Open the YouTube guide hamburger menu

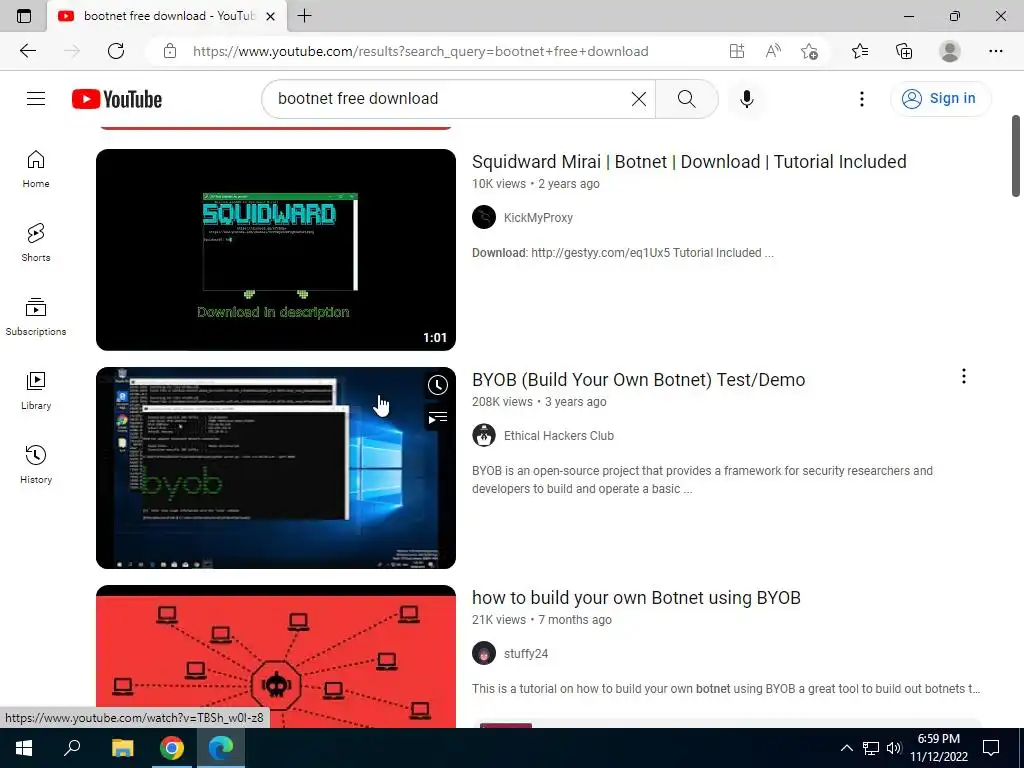point(36,99)
